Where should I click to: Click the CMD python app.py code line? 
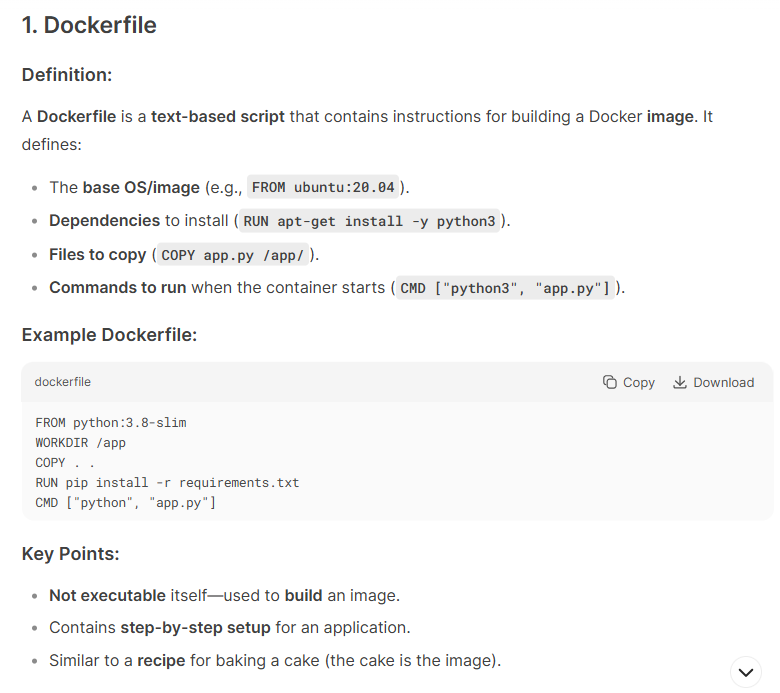tap(125, 502)
